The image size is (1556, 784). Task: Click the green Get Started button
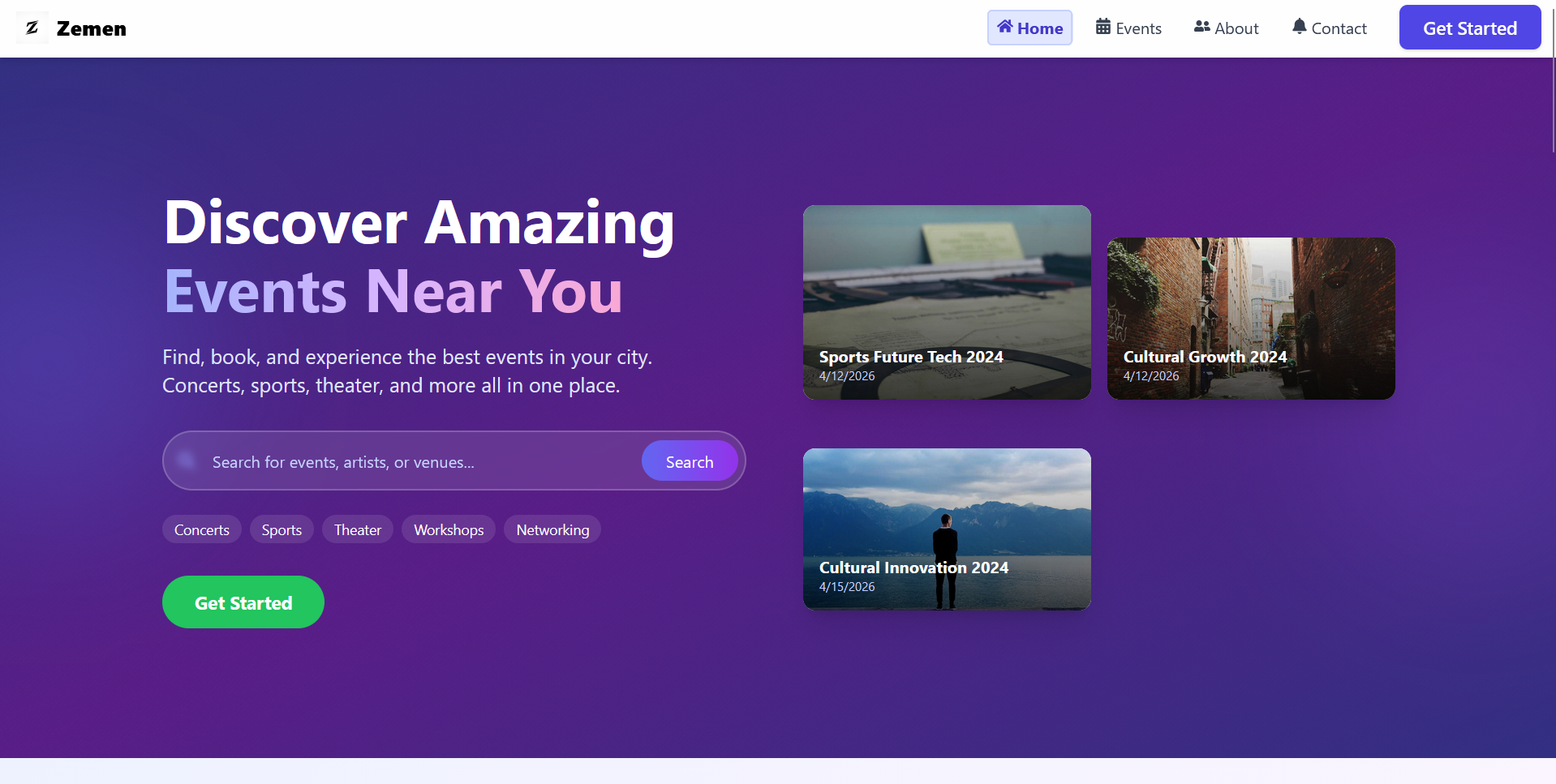(243, 602)
